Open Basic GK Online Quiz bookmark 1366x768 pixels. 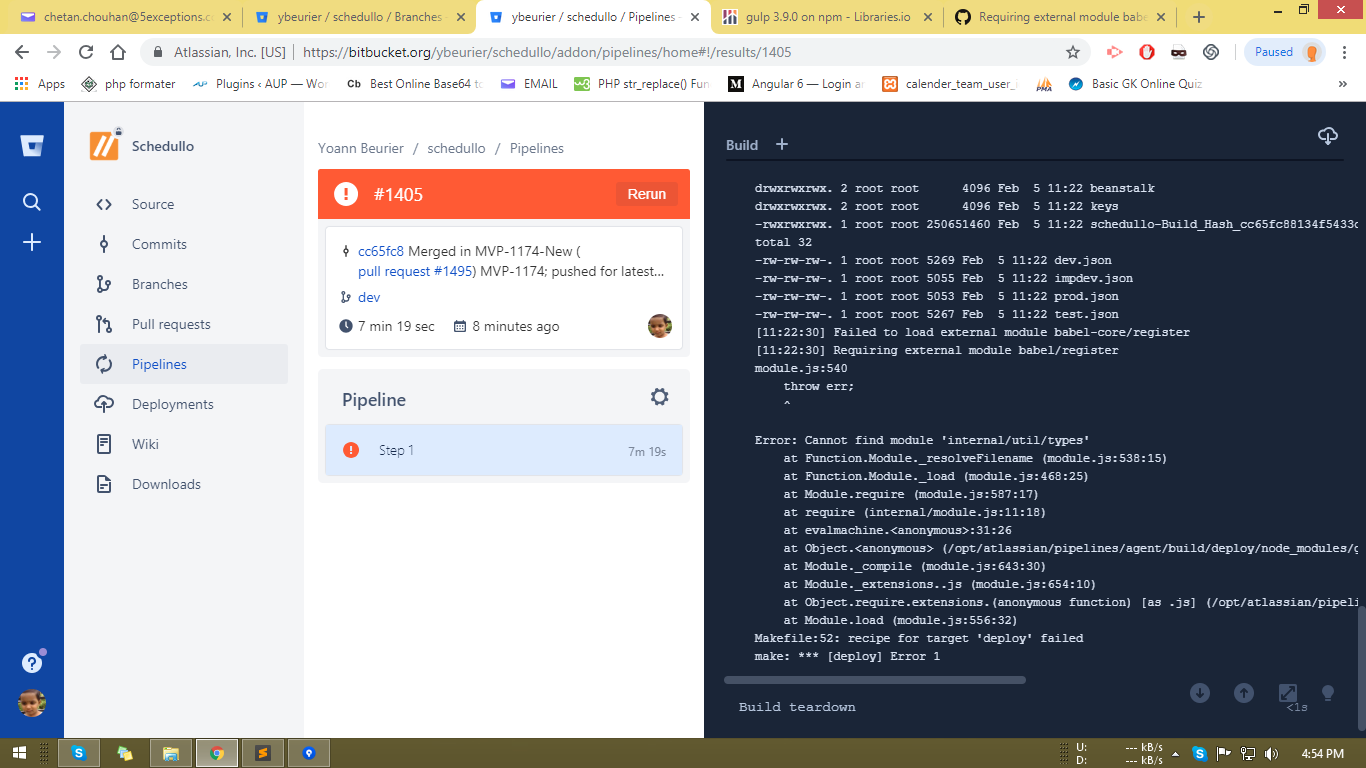[x=1135, y=84]
